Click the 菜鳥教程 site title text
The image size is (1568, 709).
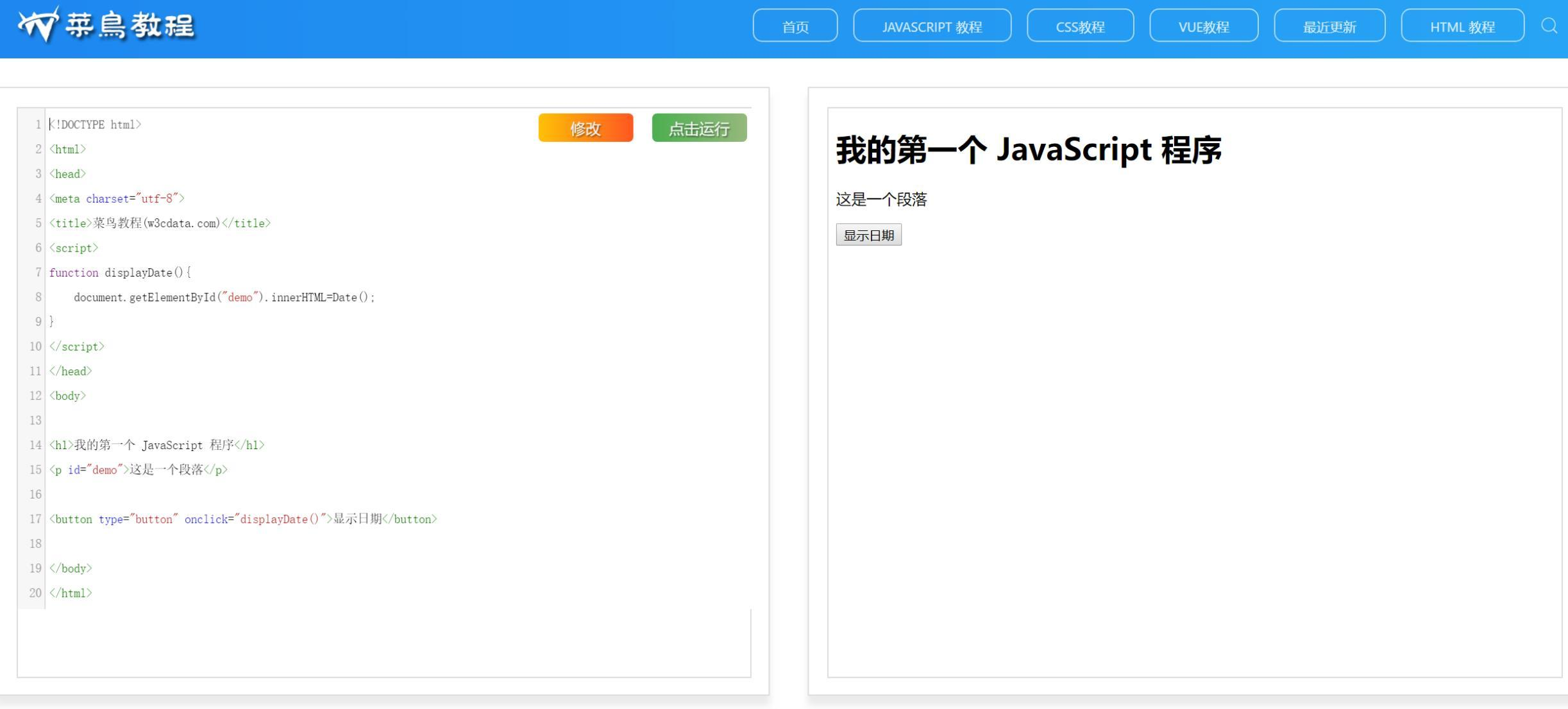(130, 26)
